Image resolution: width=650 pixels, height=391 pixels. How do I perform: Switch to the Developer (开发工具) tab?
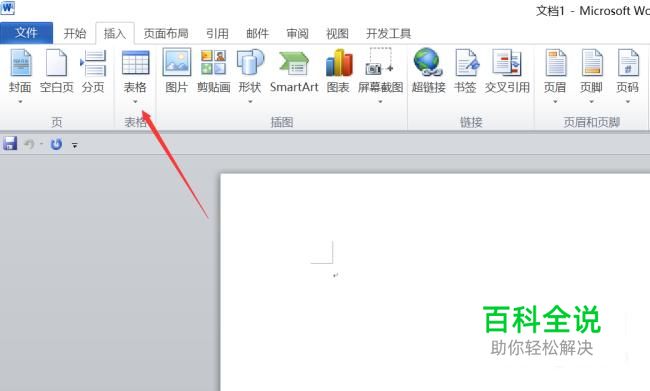coord(388,33)
